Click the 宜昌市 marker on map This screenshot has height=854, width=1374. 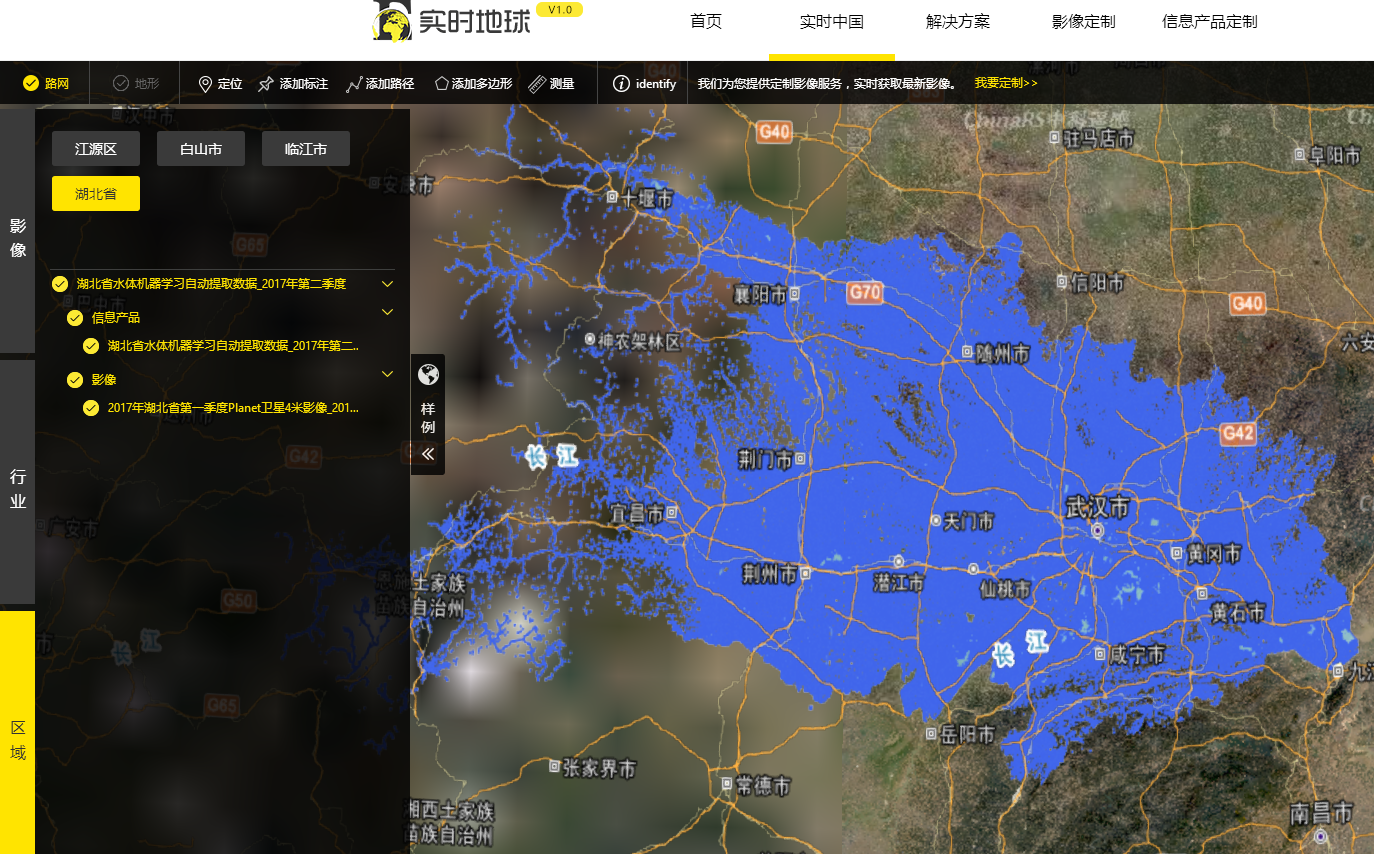[671, 512]
